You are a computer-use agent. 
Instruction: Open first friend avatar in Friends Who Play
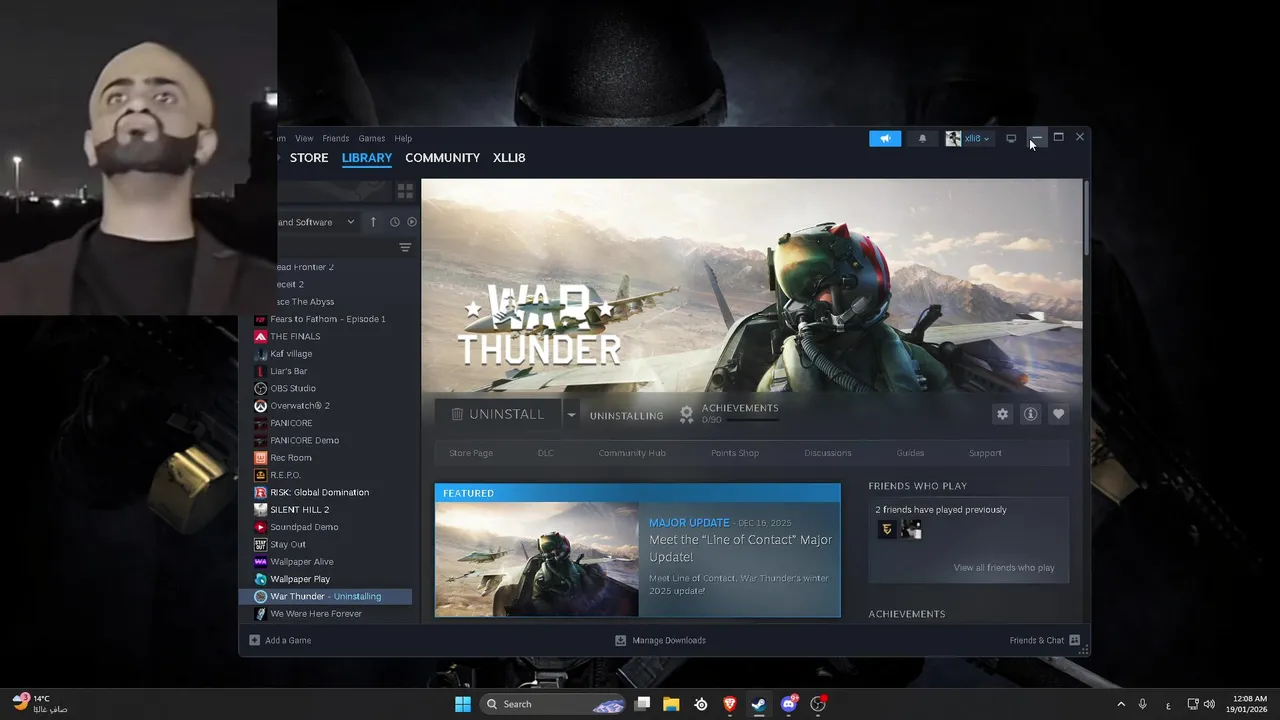[x=887, y=530]
